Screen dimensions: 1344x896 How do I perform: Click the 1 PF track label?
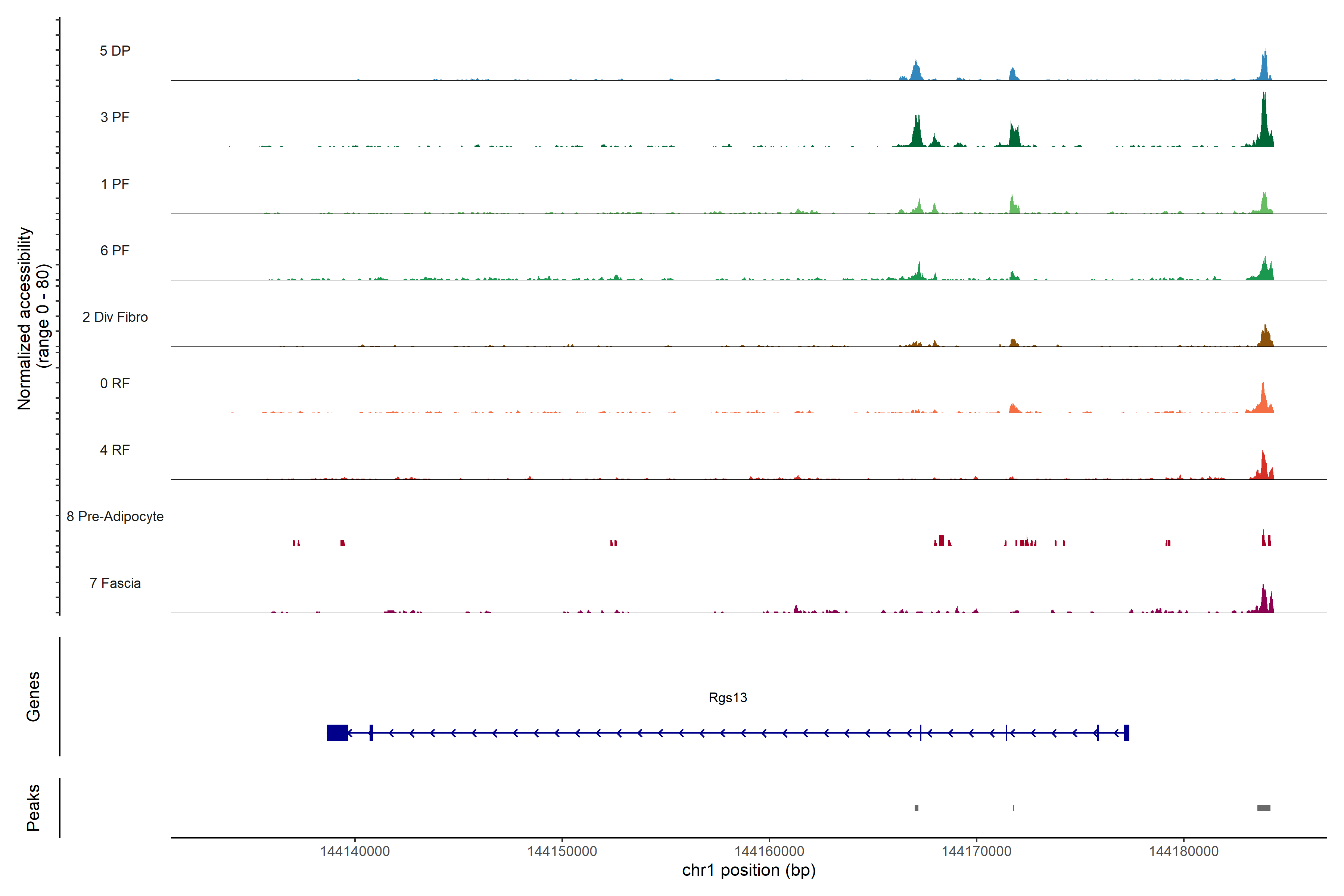click(115, 184)
